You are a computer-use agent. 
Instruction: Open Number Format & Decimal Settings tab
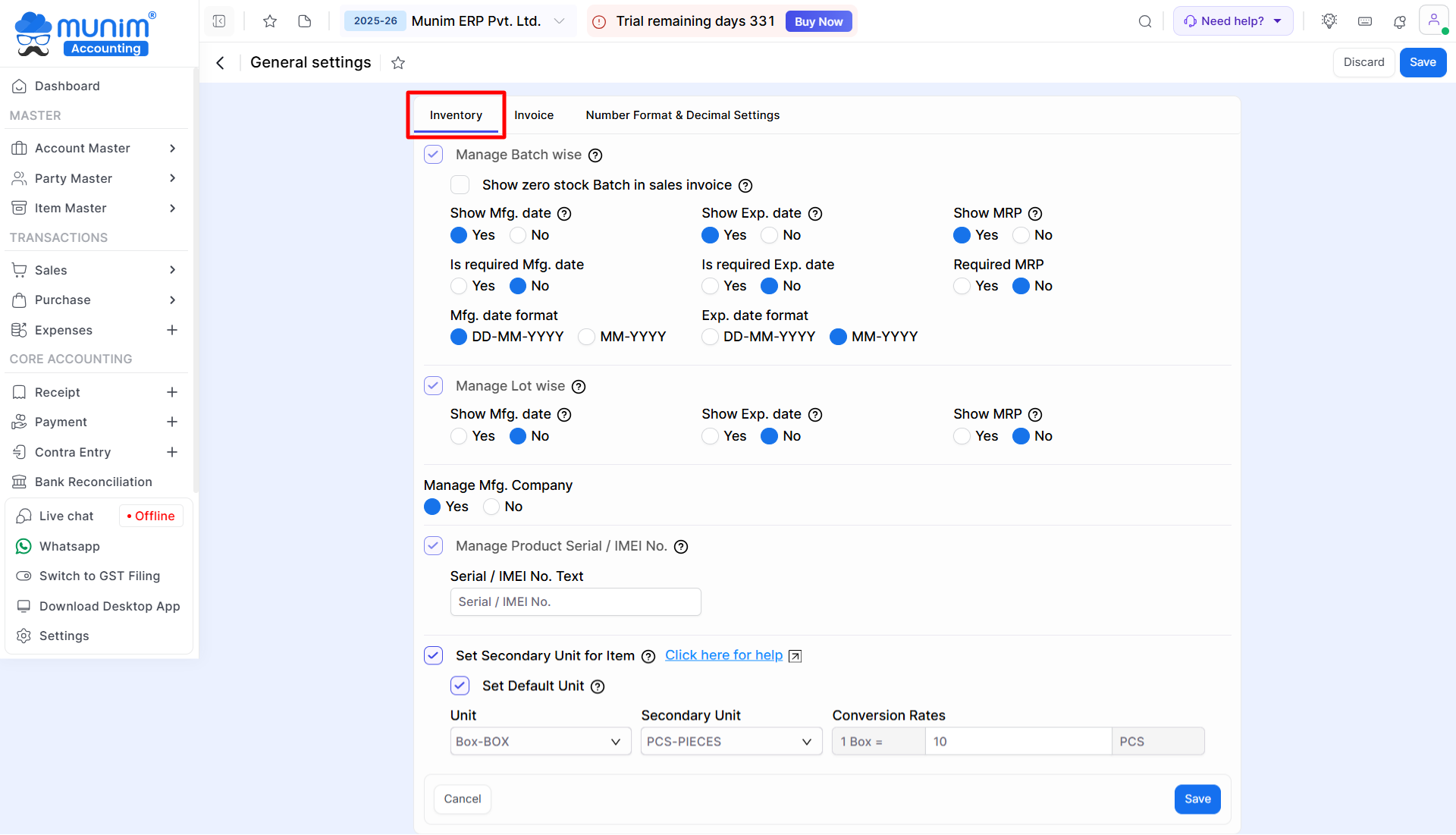(682, 115)
